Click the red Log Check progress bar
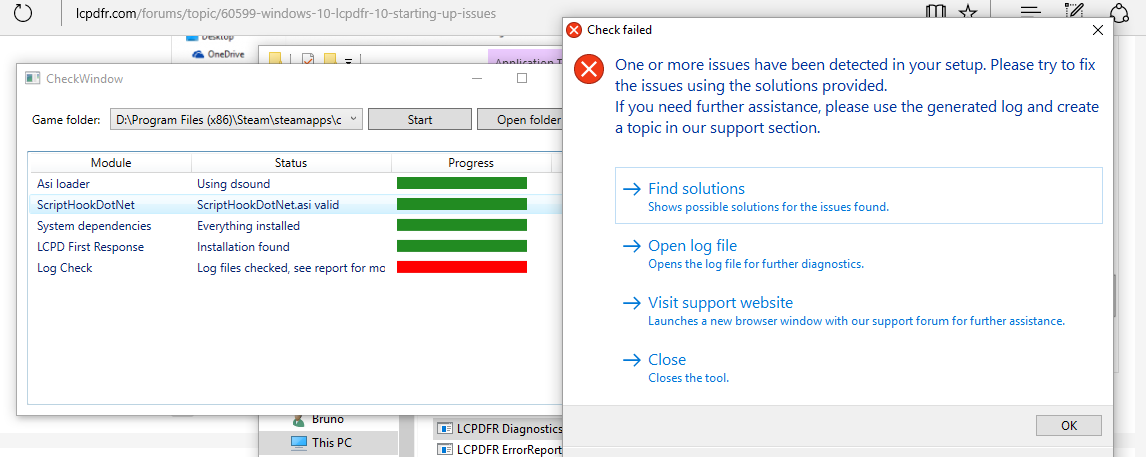 462,268
